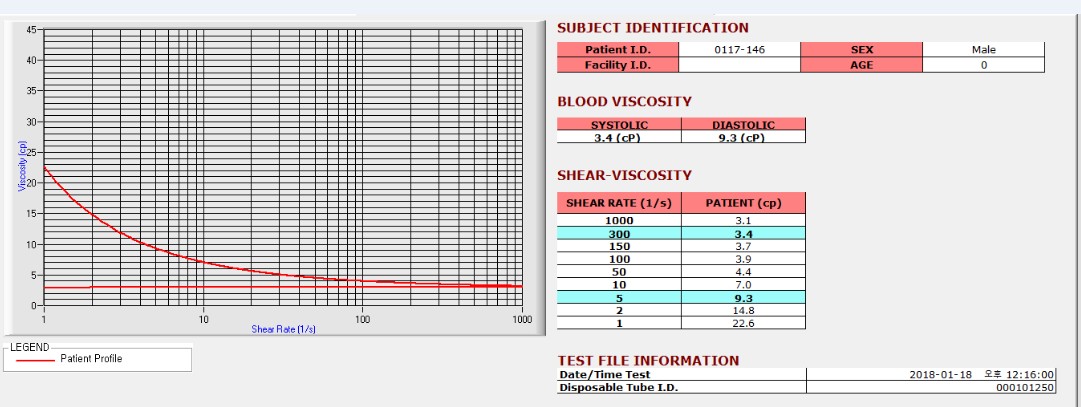The image size is (1081, 407).
Task: Click the PATIENT (cp) column header
Action: point(743,203)
